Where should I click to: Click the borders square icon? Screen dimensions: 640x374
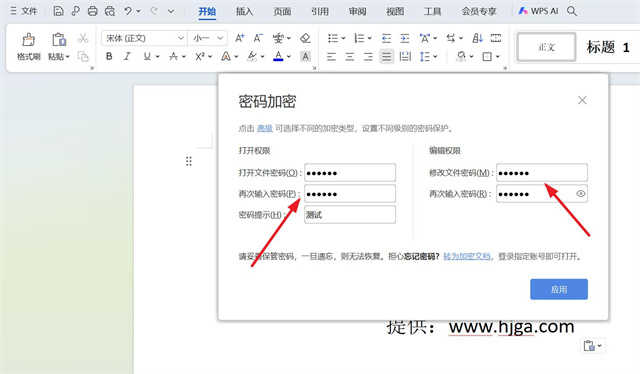[487, 56]
